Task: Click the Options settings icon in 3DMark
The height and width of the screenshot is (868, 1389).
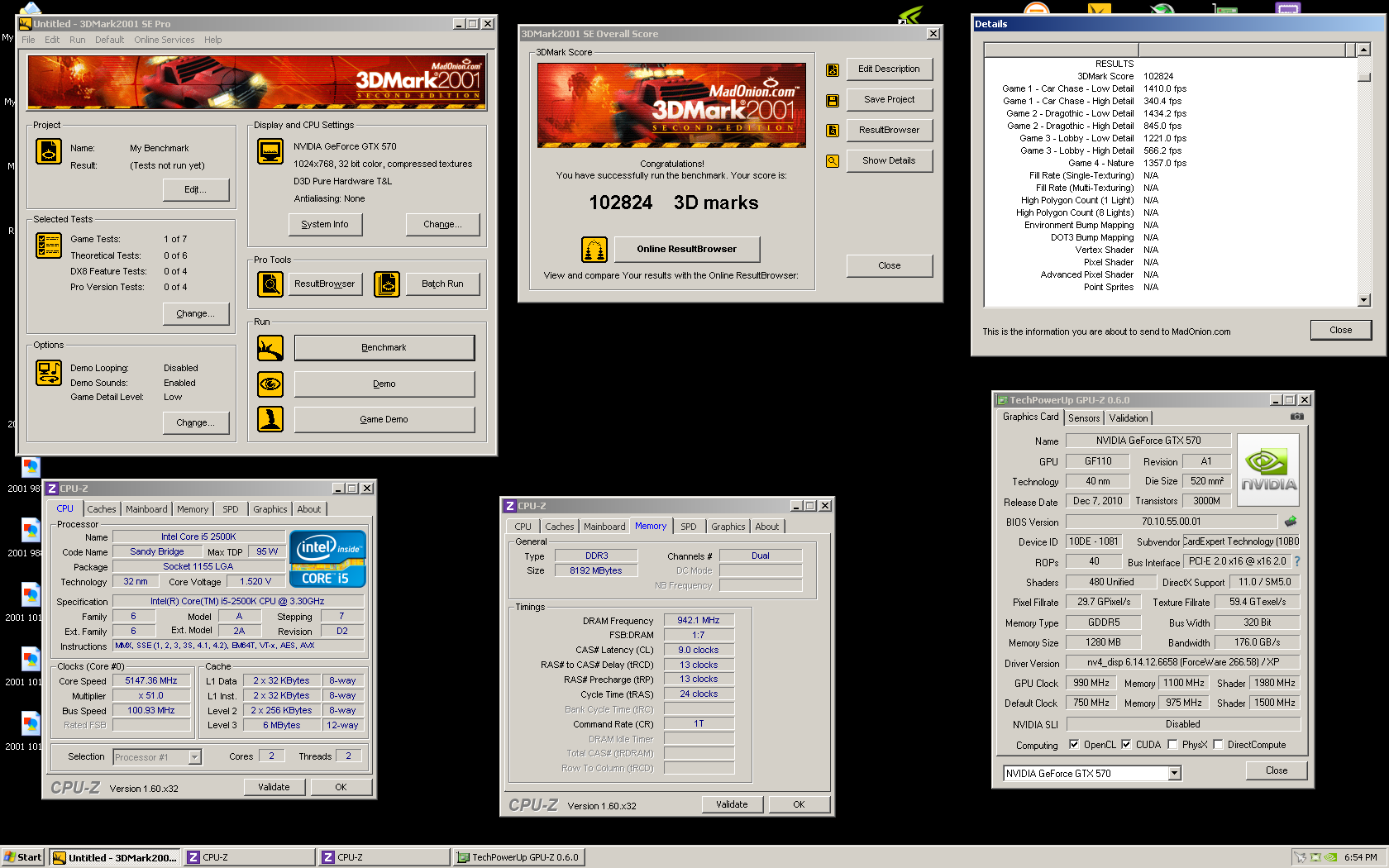Action: pyautogui.click(x=49, y=373)
